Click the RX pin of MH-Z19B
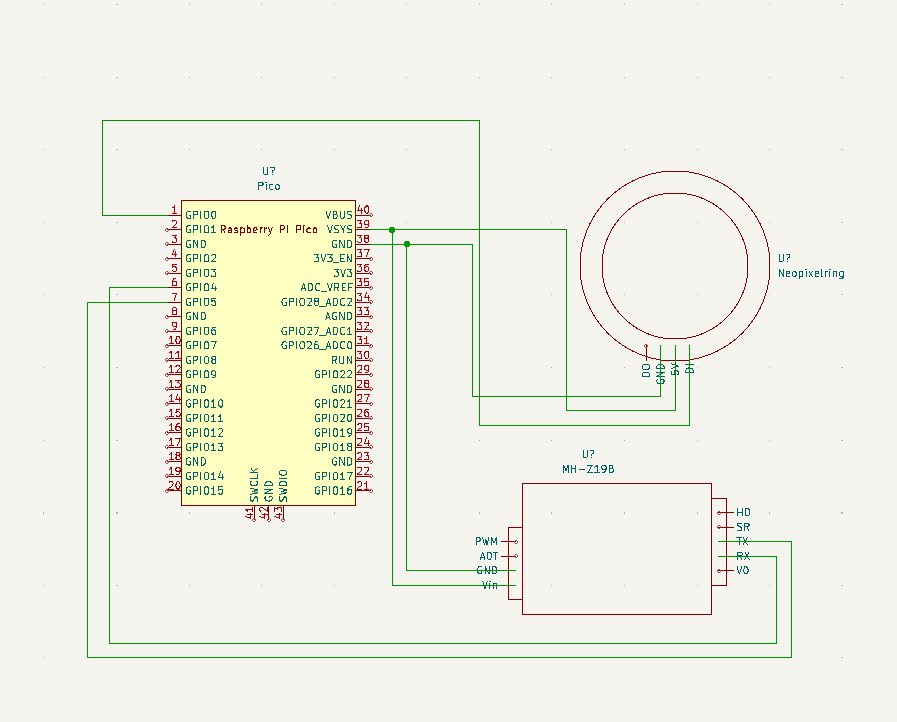Viewport: 897px width, 722px height. click(x=743, y=556)
